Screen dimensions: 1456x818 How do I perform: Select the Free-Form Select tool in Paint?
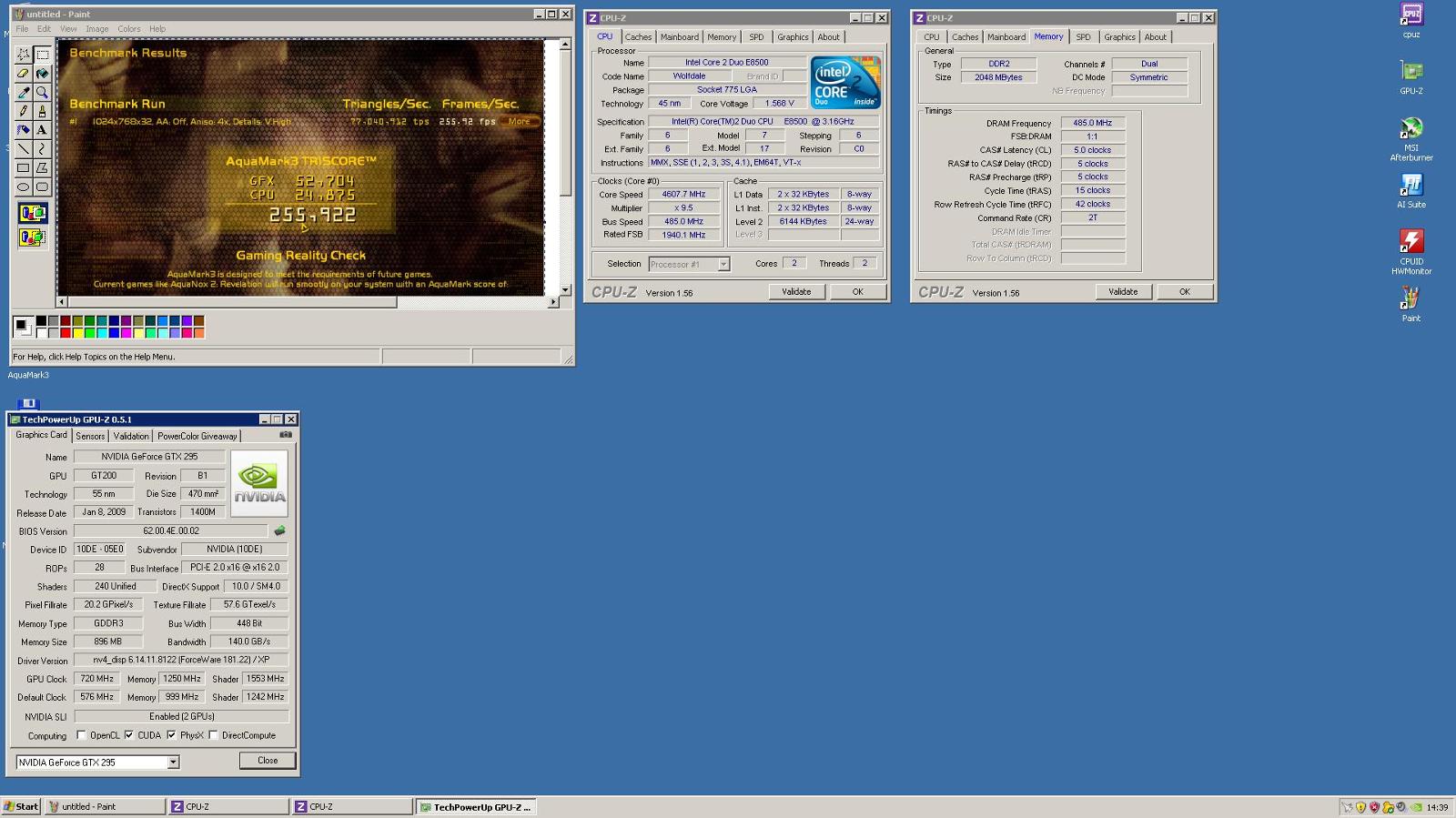click(x=23, y=55)
